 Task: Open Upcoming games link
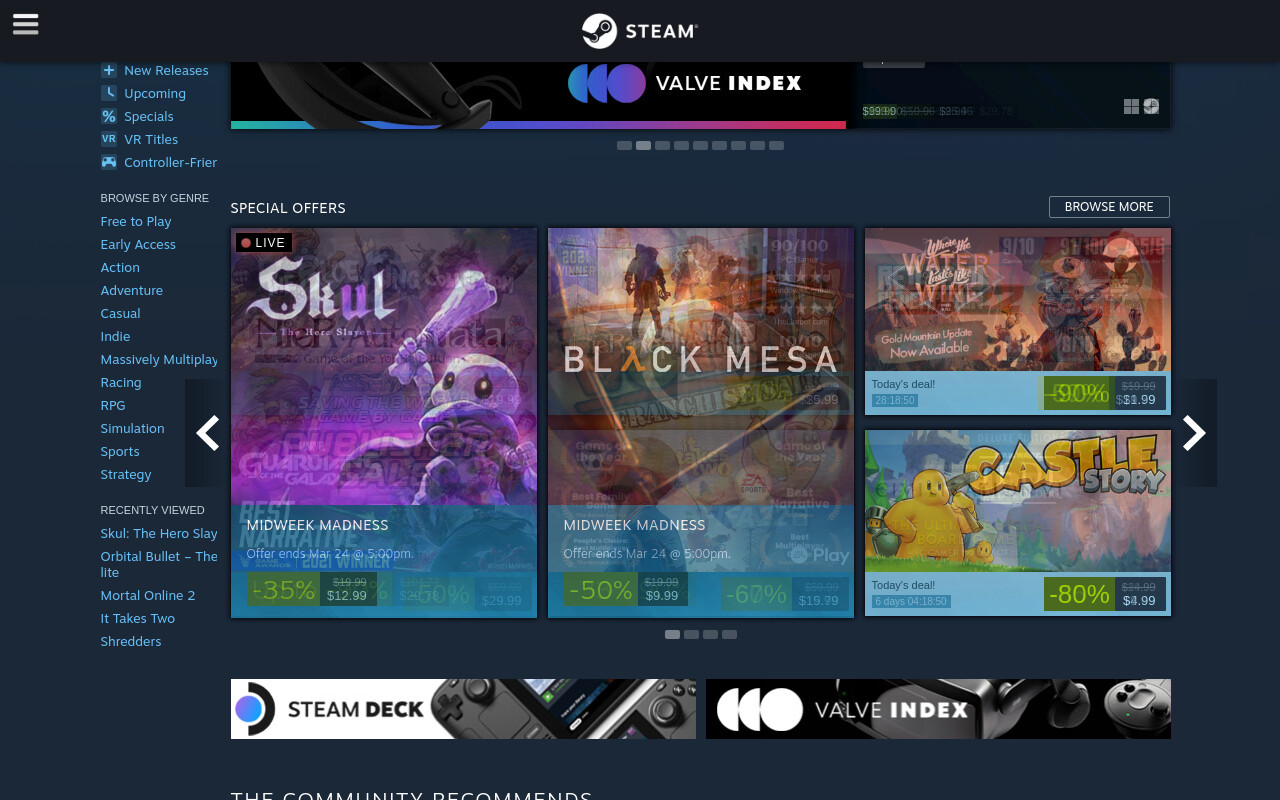[155, 93]
